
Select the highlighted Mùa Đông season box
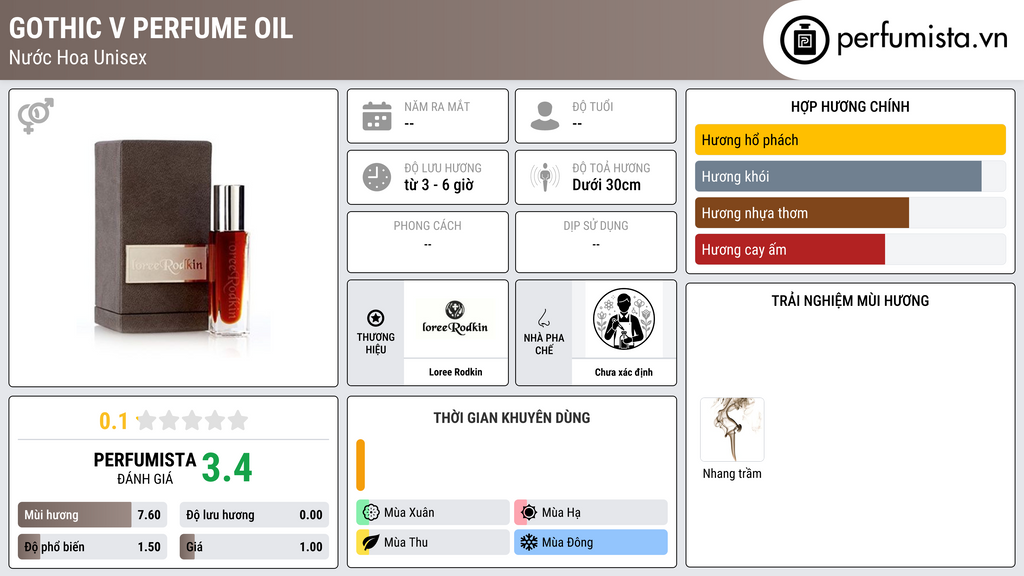tap(591, 542)
